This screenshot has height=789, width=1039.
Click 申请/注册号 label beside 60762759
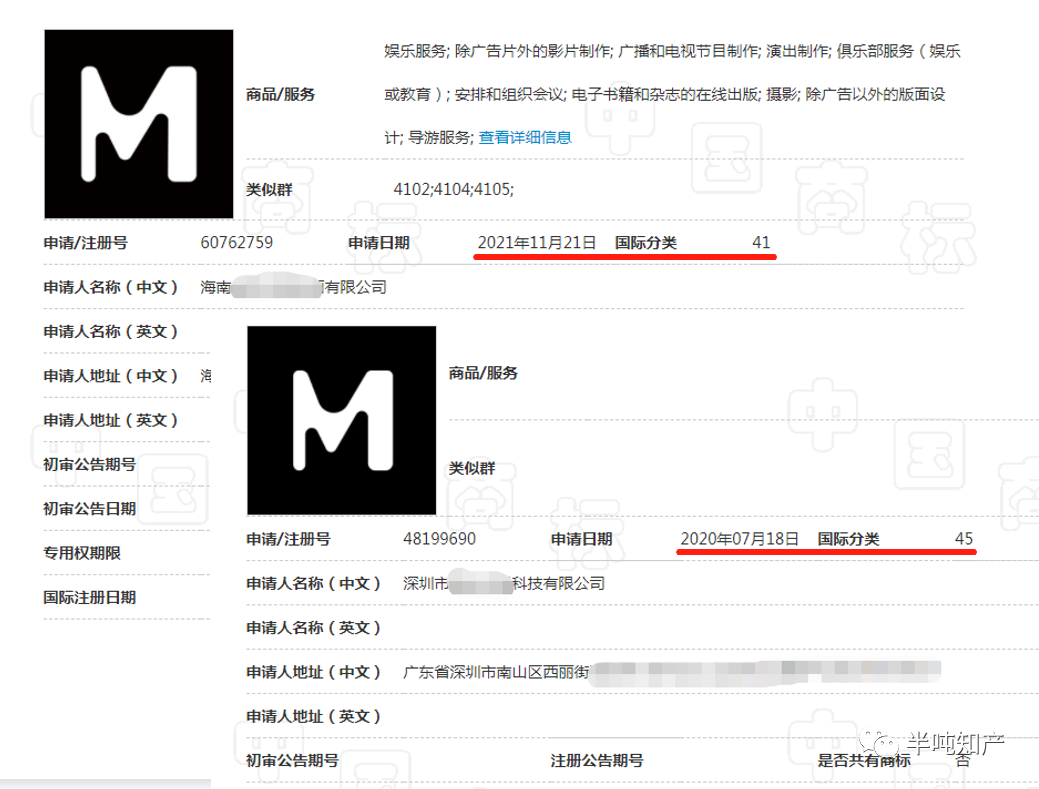85,242
